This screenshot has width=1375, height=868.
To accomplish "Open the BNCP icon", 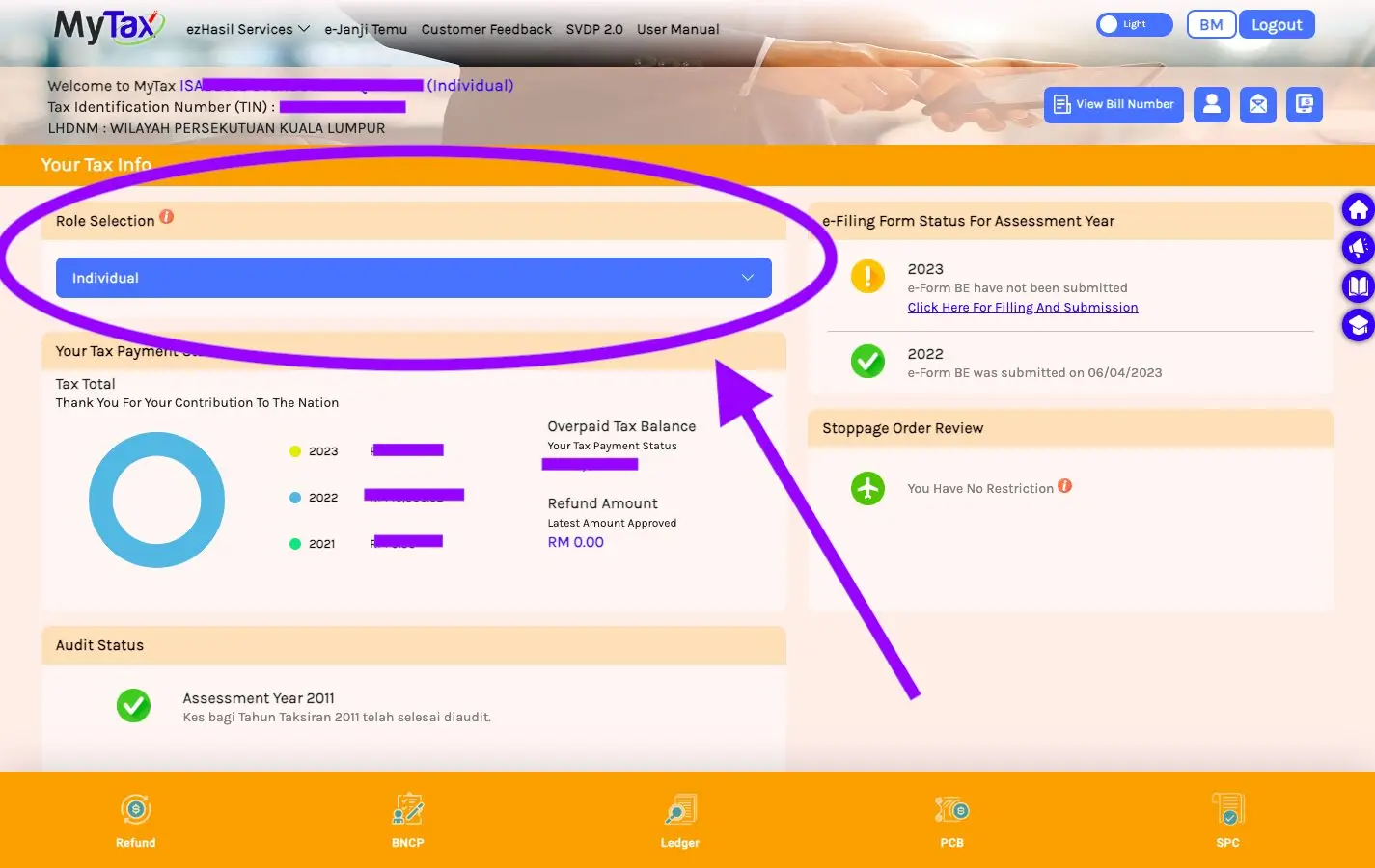I will click(x=408, y=810).
